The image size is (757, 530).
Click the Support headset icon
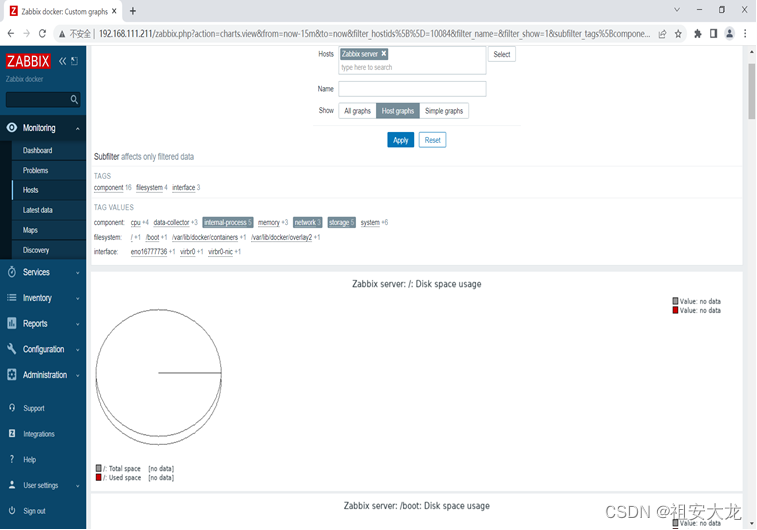12,407
